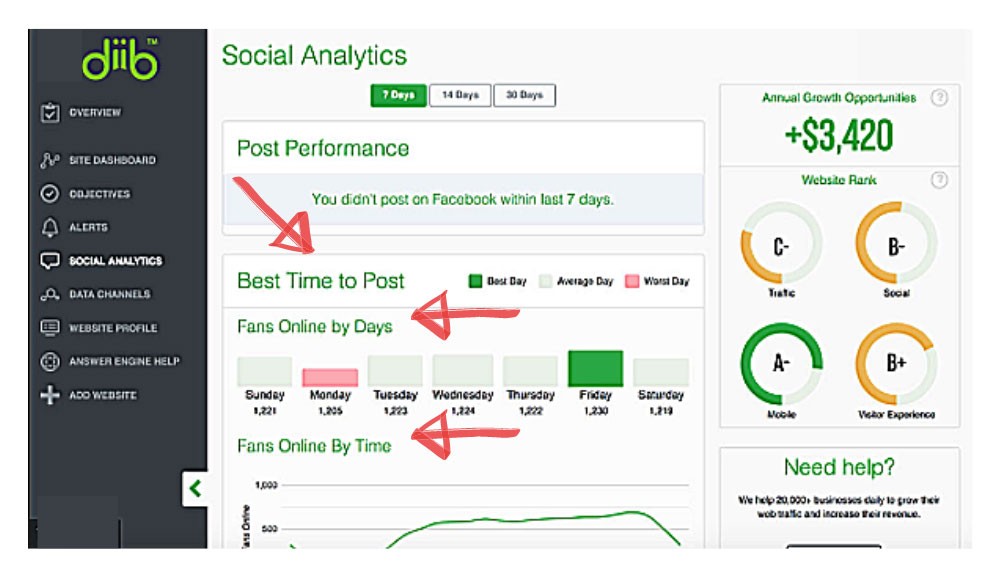1000x569 pixels.
Task: Click the Website Profile icon
Action: coord(50,327)
